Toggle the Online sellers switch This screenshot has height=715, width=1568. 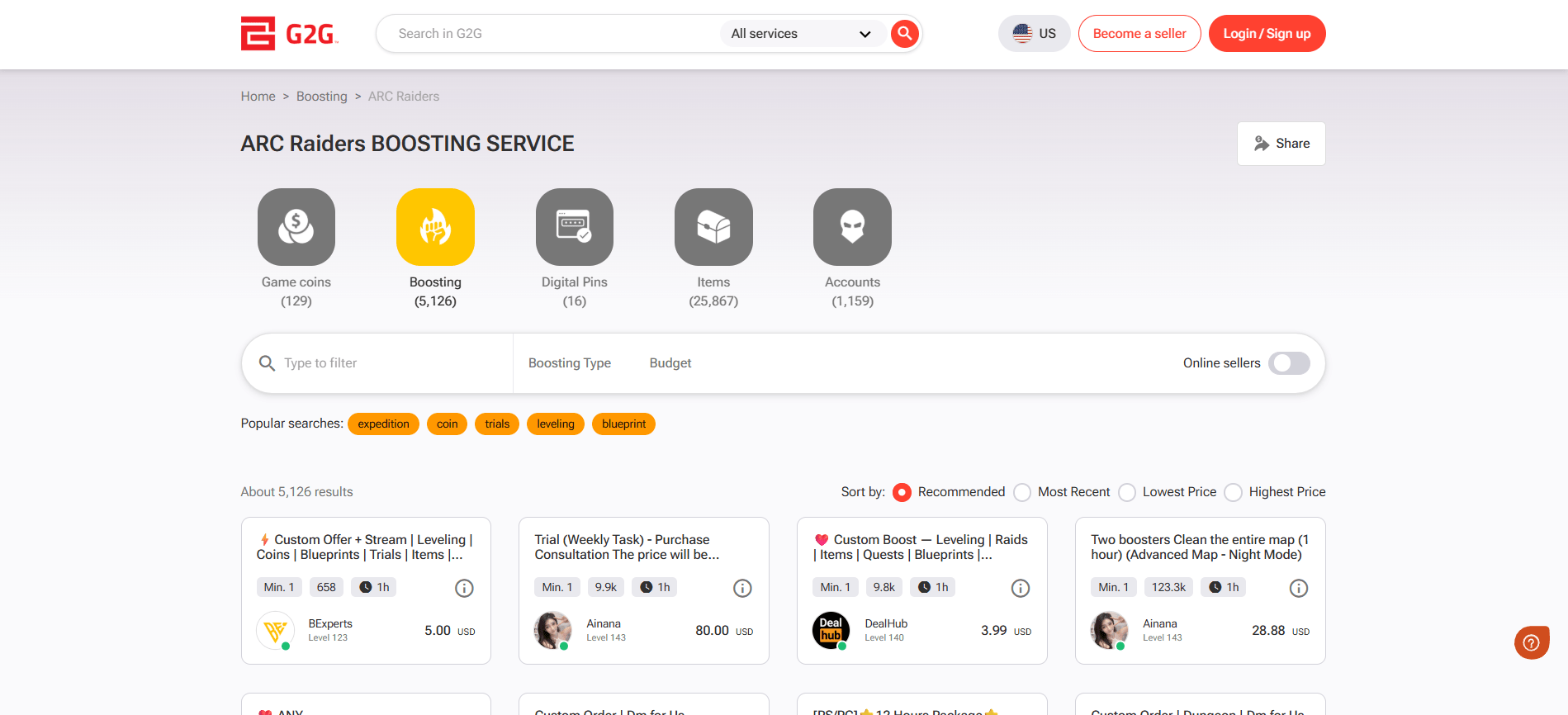(1289, 363)
